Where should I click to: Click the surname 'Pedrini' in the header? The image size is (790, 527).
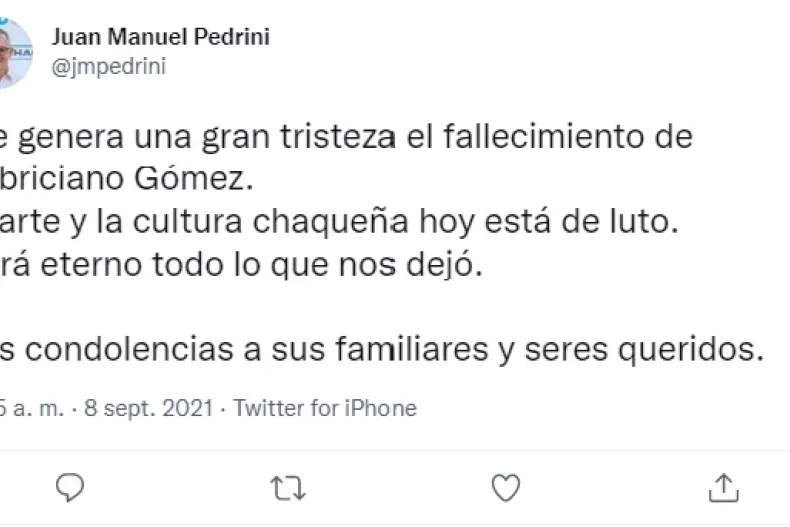pyautogui.click(x=235, y=37)
